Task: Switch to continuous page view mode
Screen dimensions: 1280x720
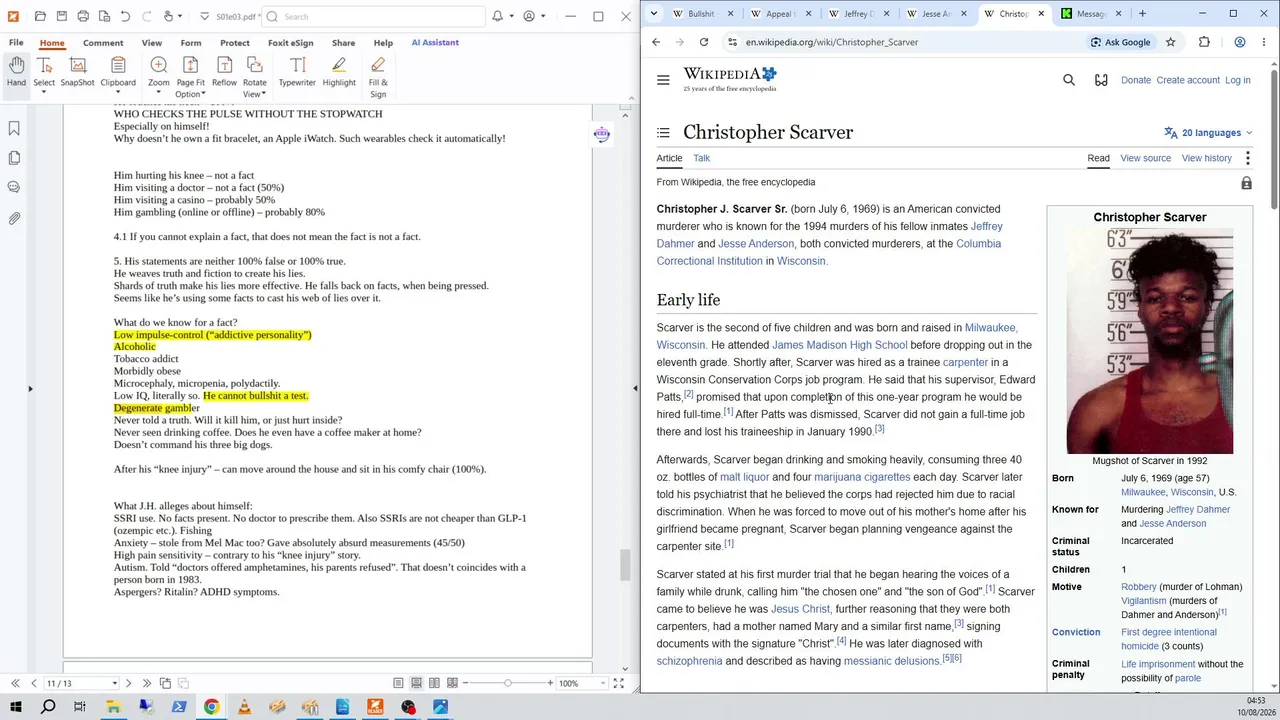Action: (x=416, y=683)
